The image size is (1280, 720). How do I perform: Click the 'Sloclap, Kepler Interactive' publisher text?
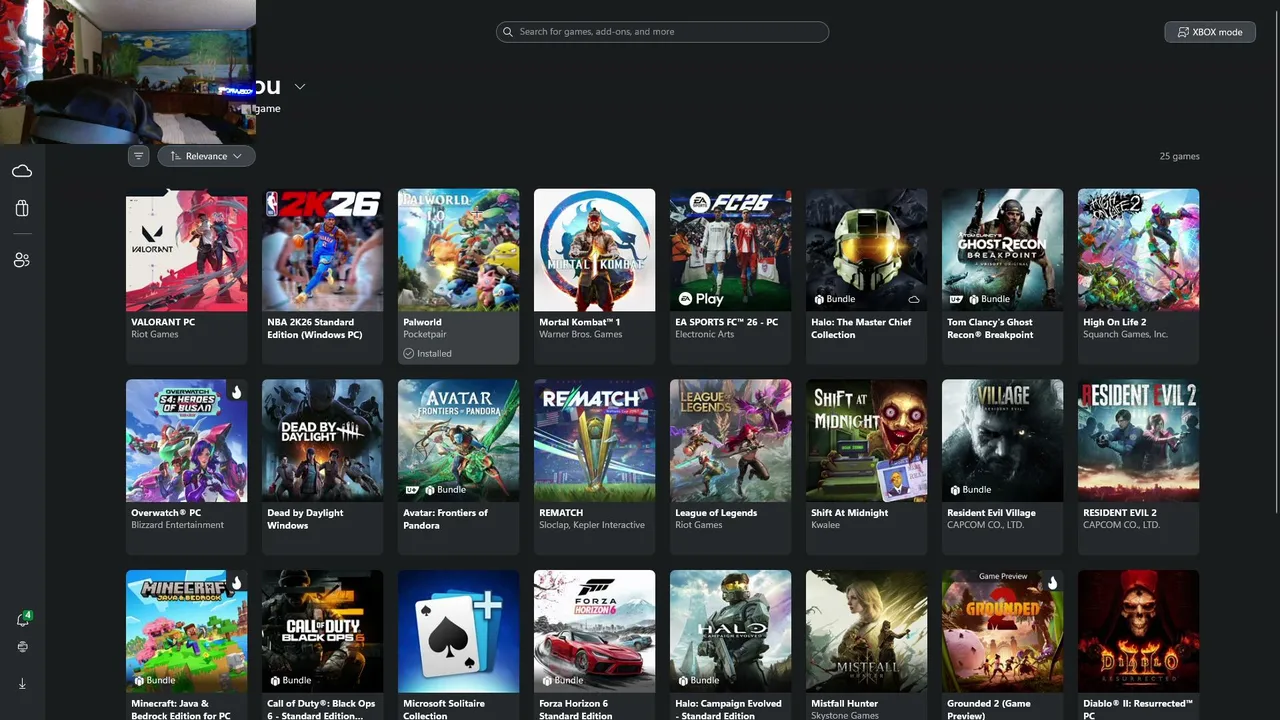tap(592, 525)
